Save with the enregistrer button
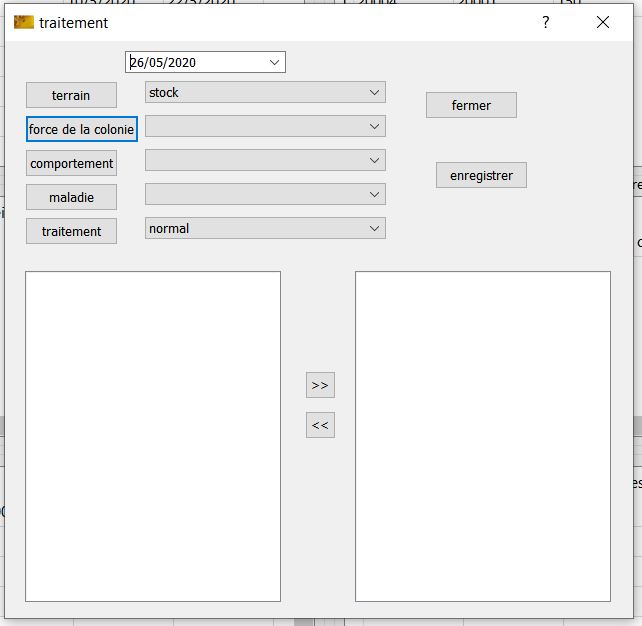The image size is (642, 626). 481,175
